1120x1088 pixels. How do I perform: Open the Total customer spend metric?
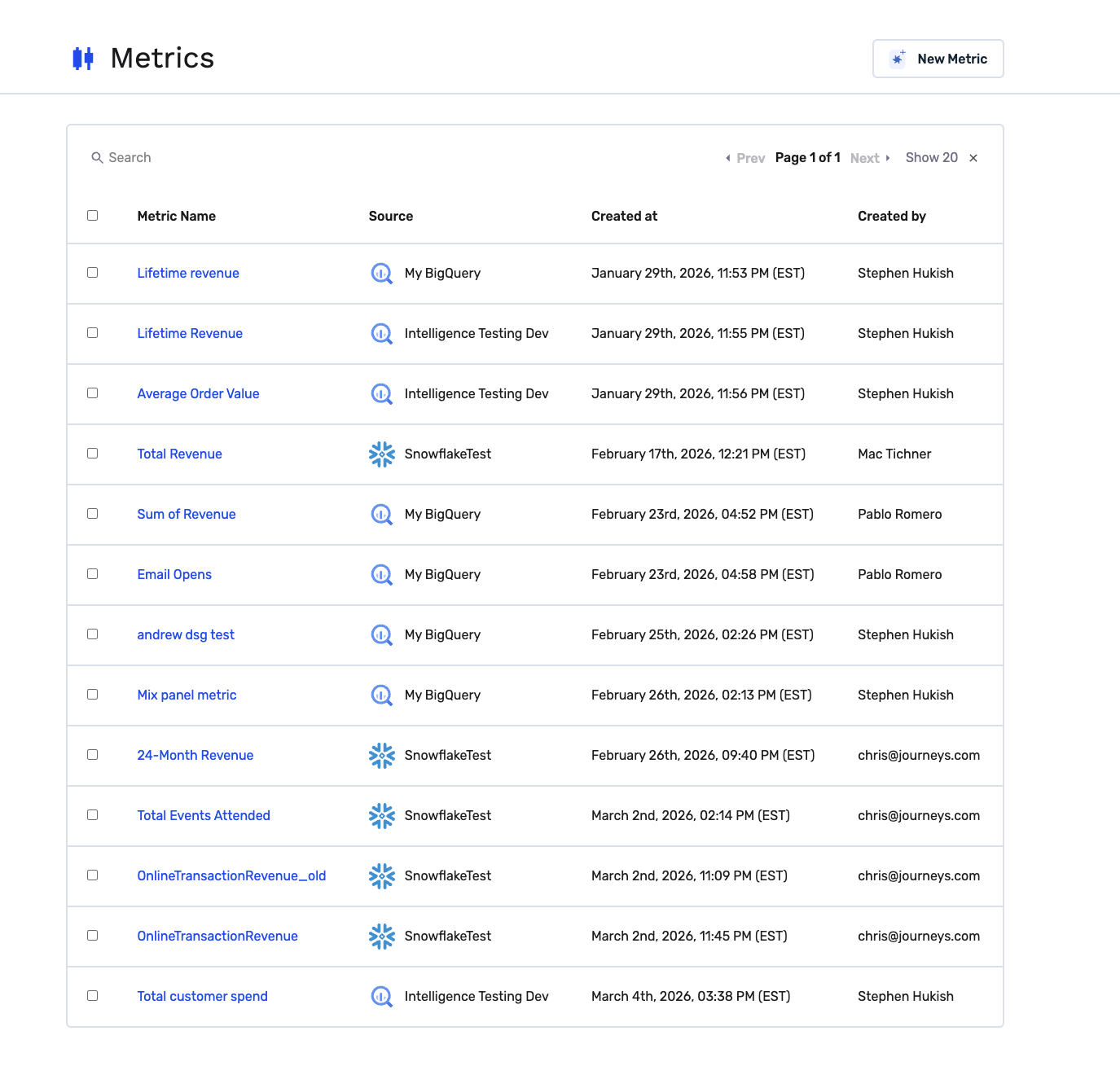coord(202,996)
